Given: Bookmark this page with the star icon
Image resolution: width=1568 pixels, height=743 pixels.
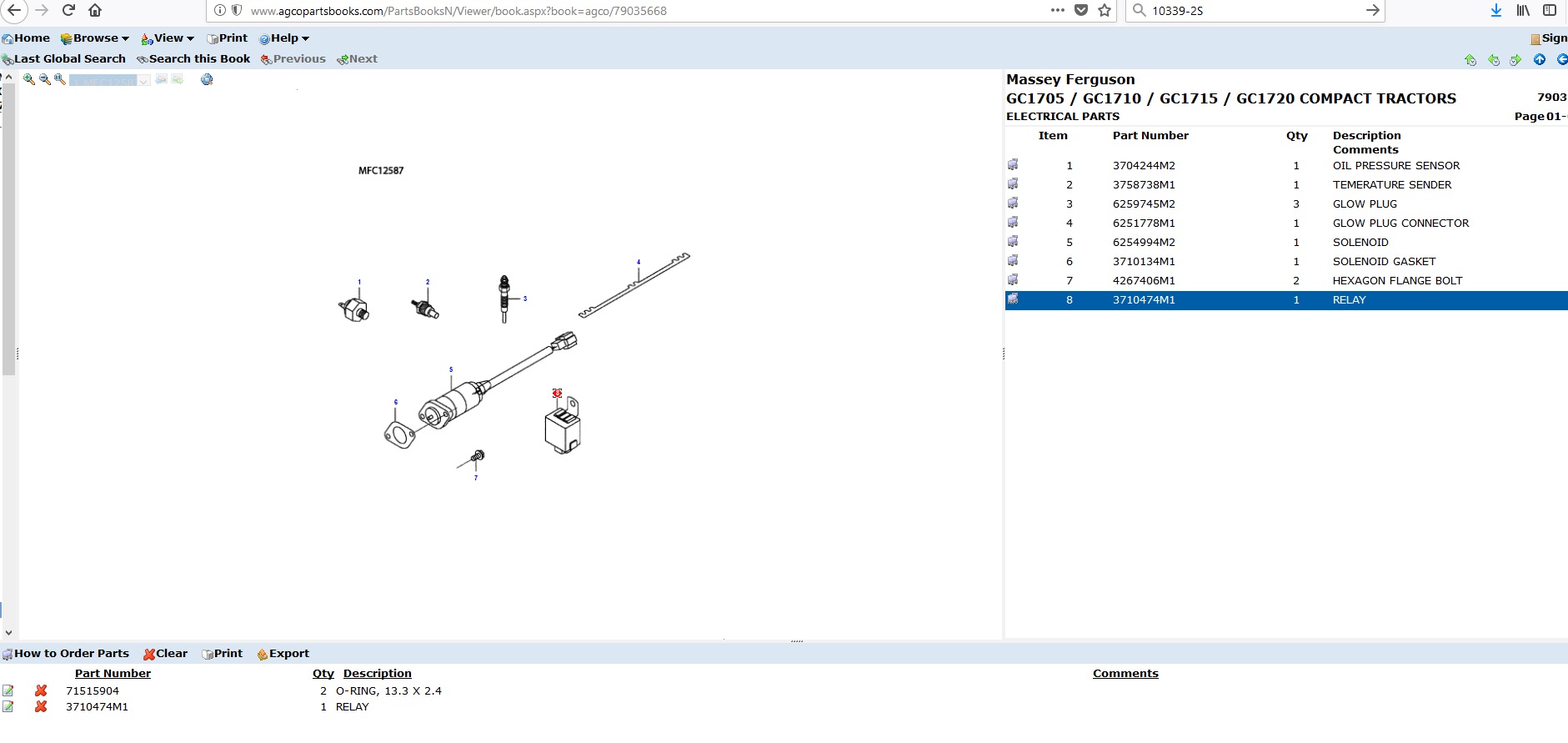Looking at the screenshot, I should pos(1105,11).
